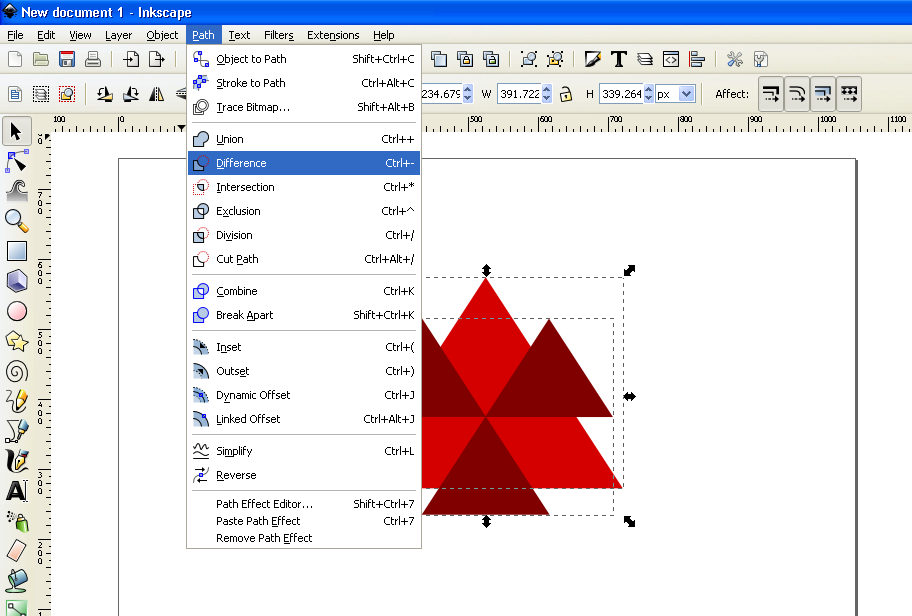
Task: Open the Layer menu
Action: coord(119,35)
